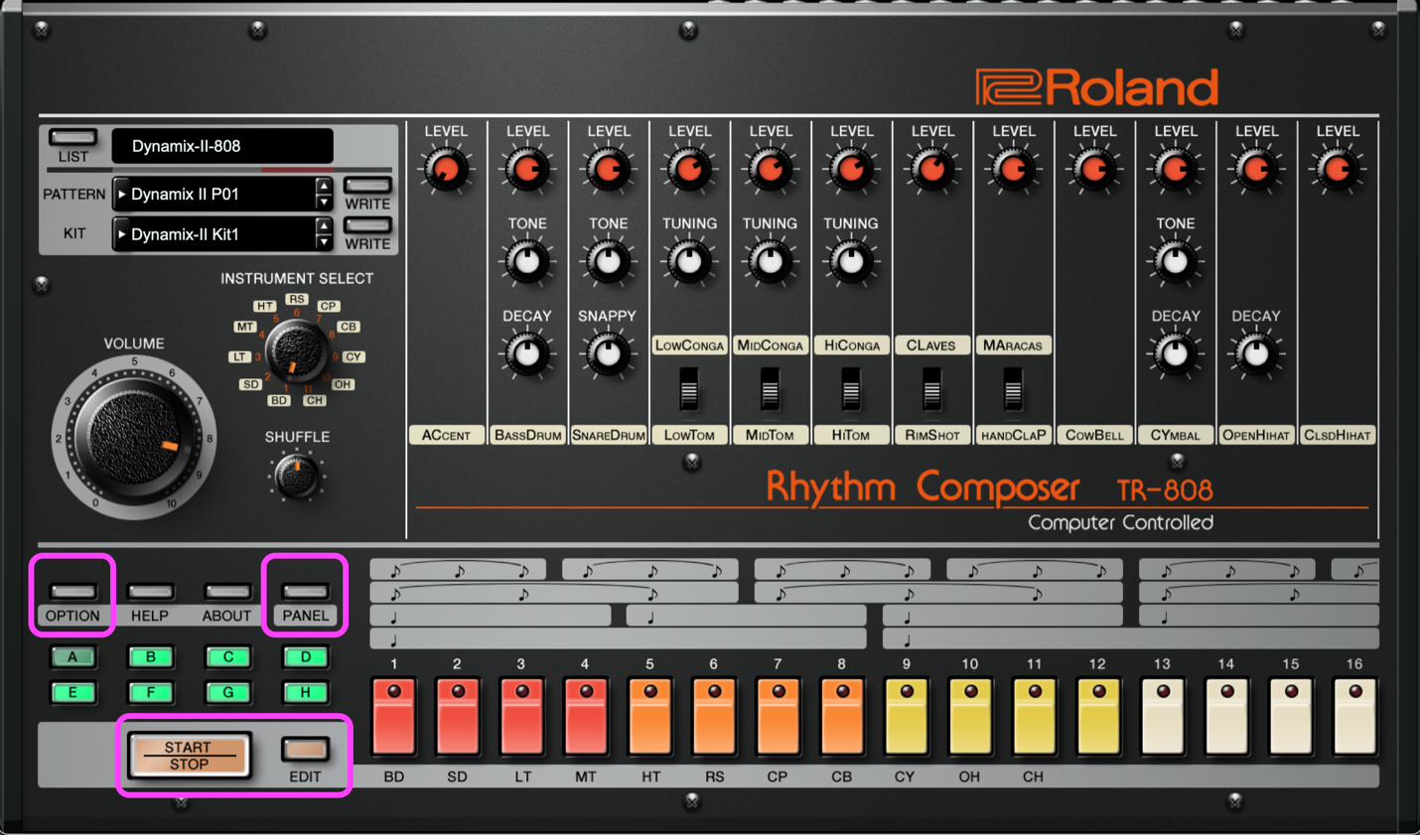Viewport: 1420px width, 840px height.
Task: Click the Dynamix-II-808 preset name display
Action: click(x=222, y=146)
